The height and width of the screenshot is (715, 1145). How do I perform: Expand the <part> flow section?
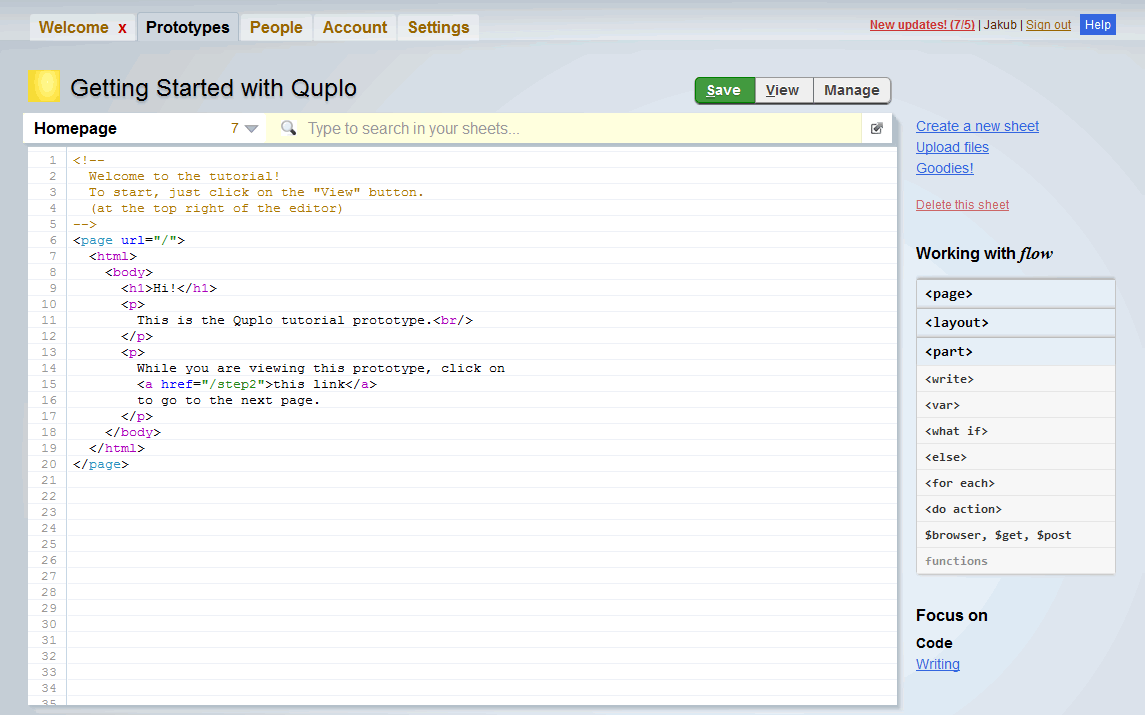click(1016, 352)
